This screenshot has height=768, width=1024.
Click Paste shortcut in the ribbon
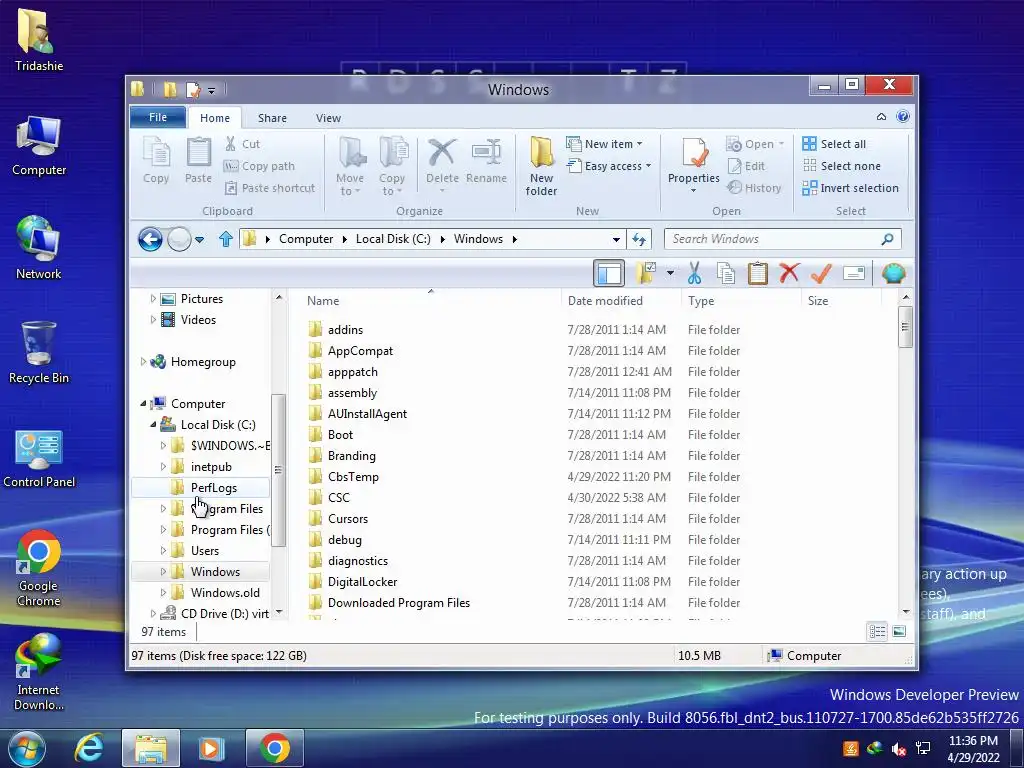click(x=270, y=188)
